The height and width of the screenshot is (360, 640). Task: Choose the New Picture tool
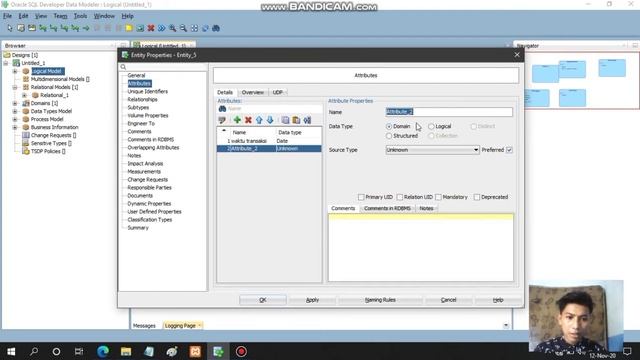[x=140, y=28]
